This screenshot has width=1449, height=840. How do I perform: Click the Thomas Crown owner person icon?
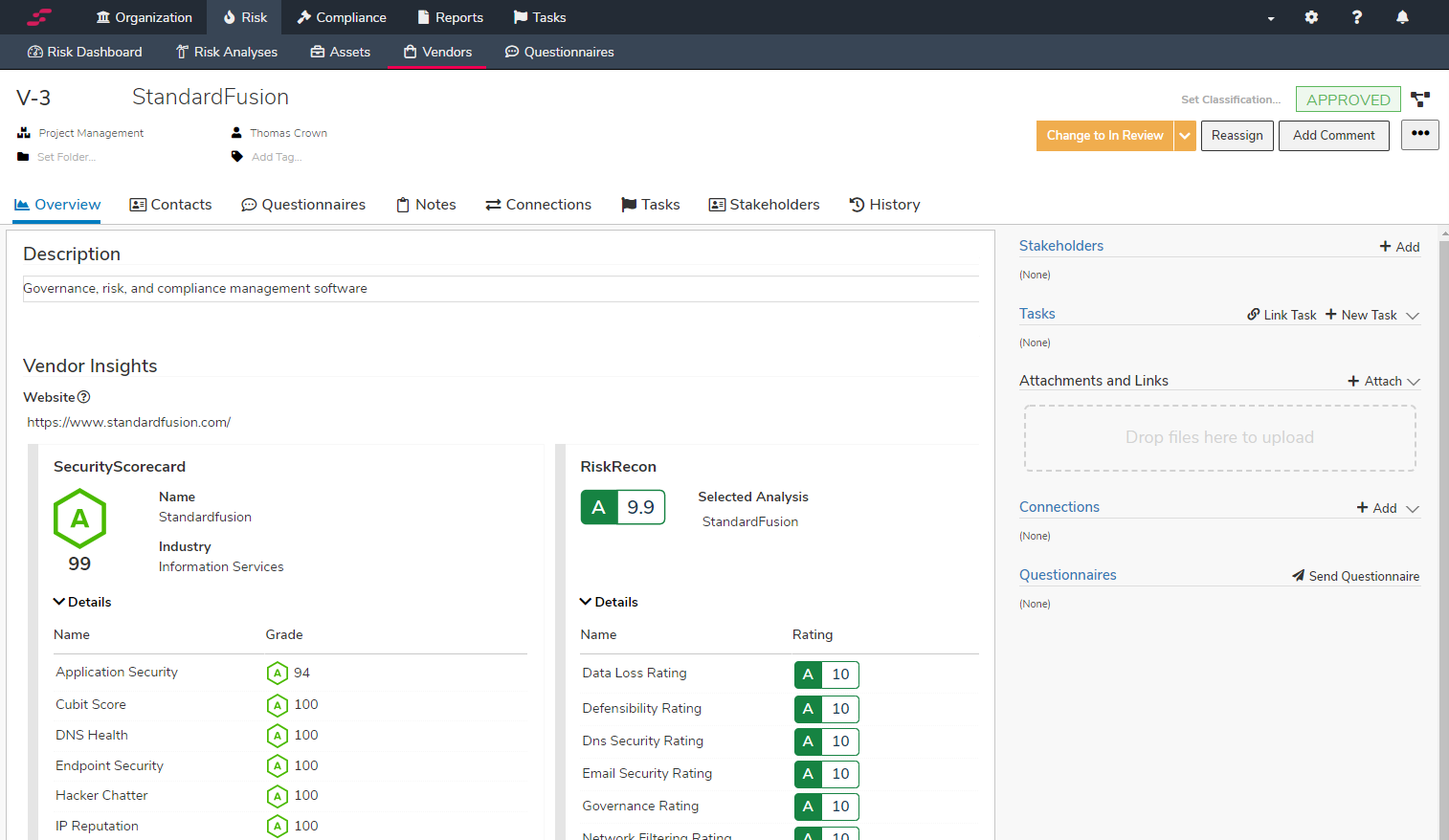(236, 133)
